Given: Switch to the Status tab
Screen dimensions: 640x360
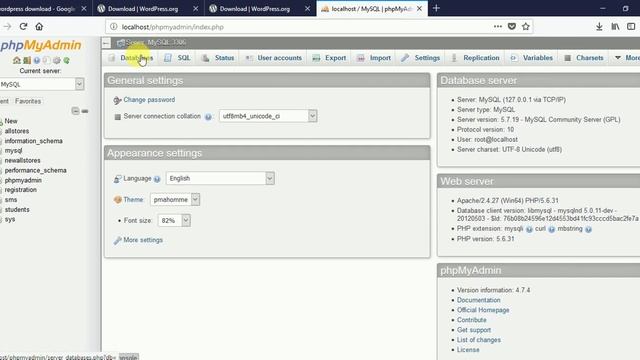Looking at the screenshot, I should click(218, 58).
